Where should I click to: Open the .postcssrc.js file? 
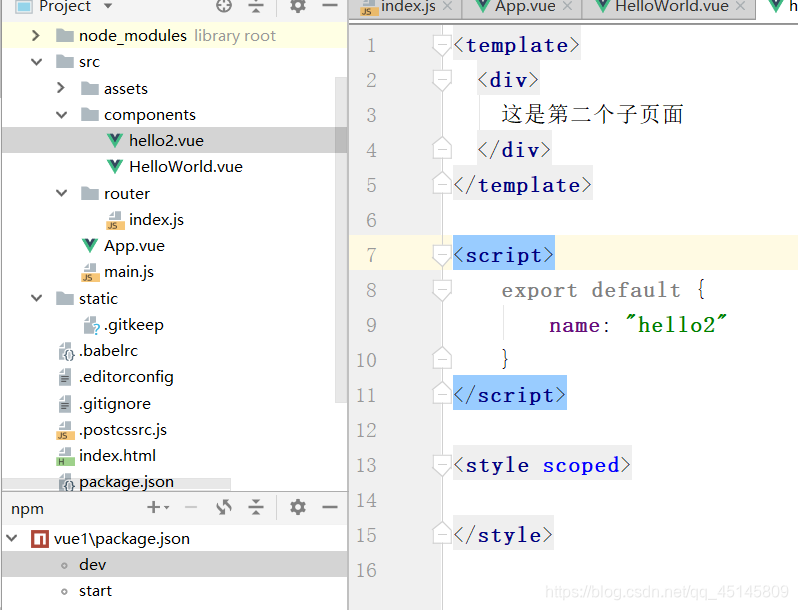click(x=175, y=430)
